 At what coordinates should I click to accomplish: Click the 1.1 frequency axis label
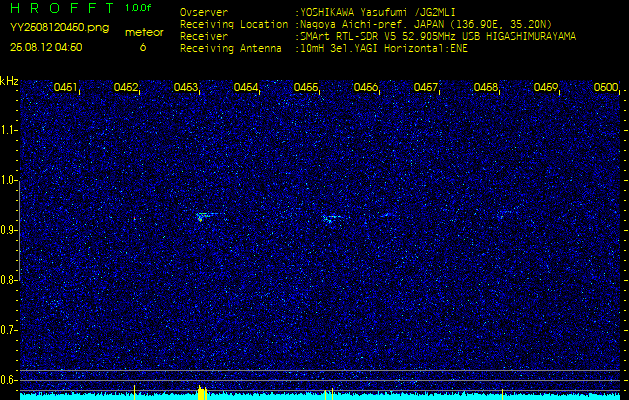(7, 130)
